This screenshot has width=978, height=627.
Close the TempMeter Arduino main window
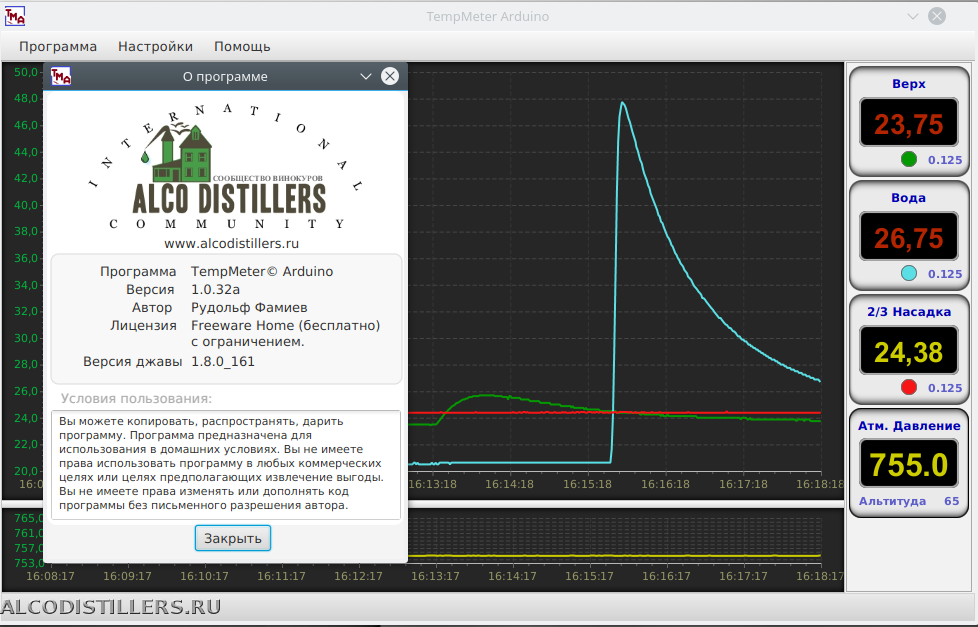(937, 16)
